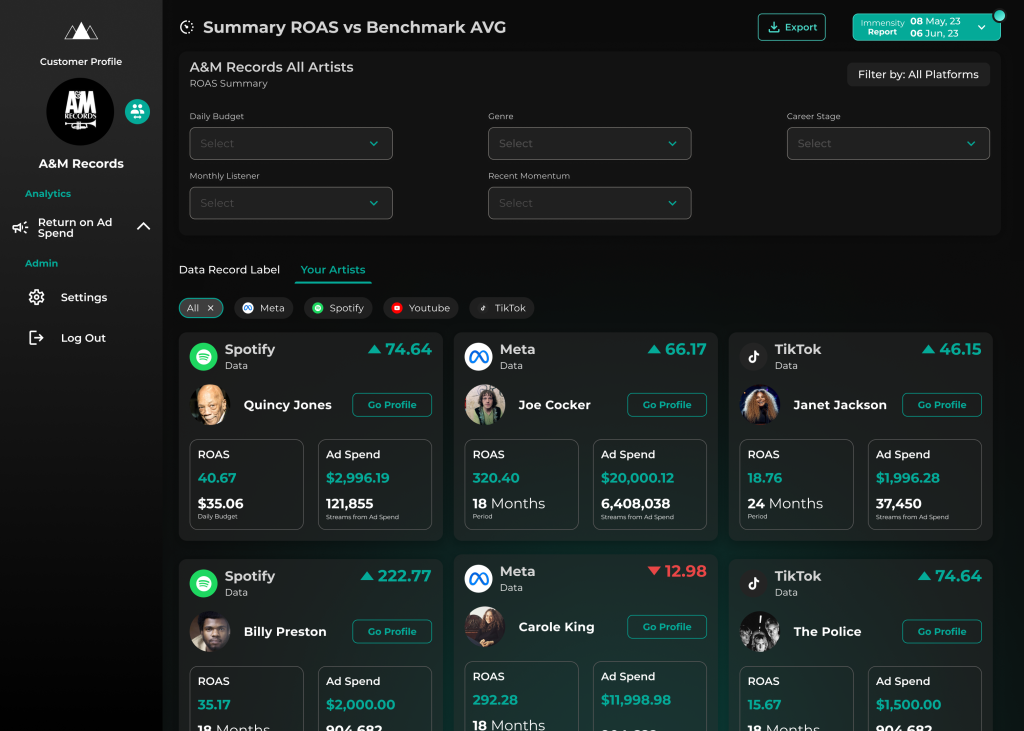Click the up arrow on The Police card
Screen dimensions: 1024x731
click(x=924, y=576)
